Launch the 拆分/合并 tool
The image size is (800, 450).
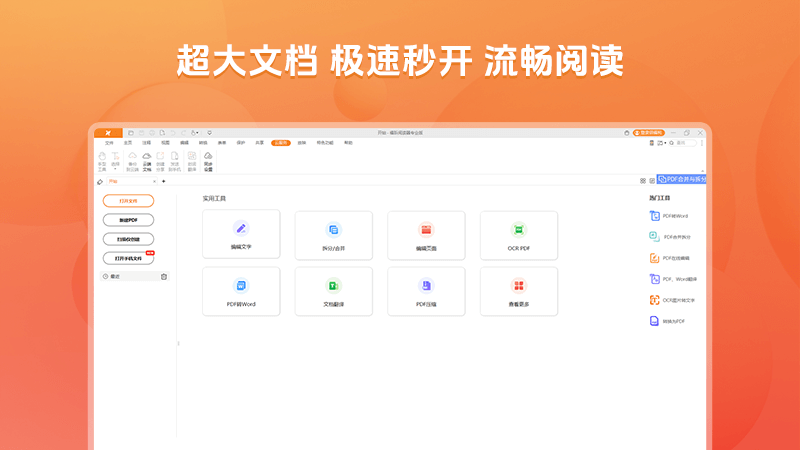click(333, 236)
